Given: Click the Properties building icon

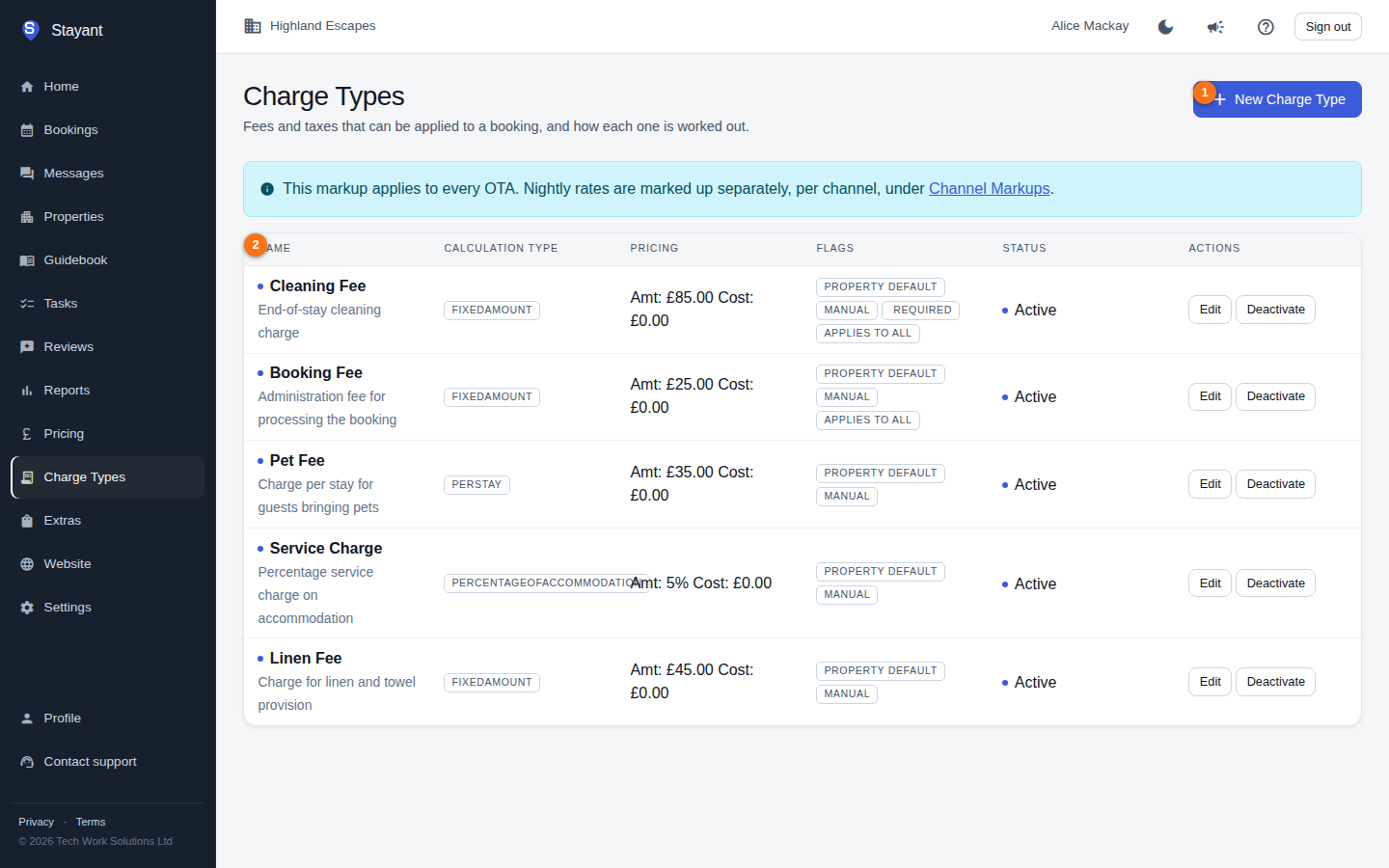Looking at the screenshot, I should tap(27, 217).
